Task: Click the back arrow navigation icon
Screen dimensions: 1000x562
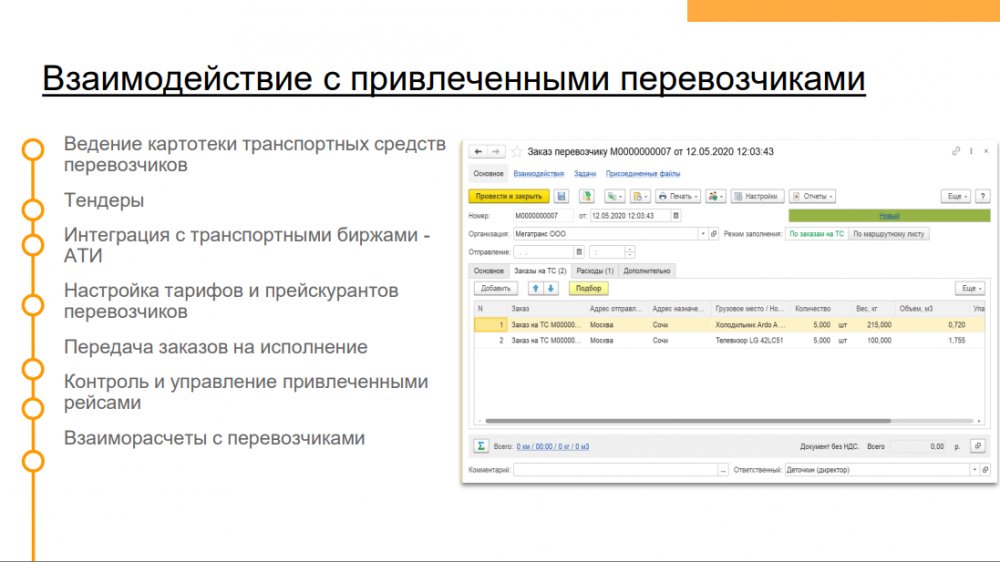Action: (477, 152)
